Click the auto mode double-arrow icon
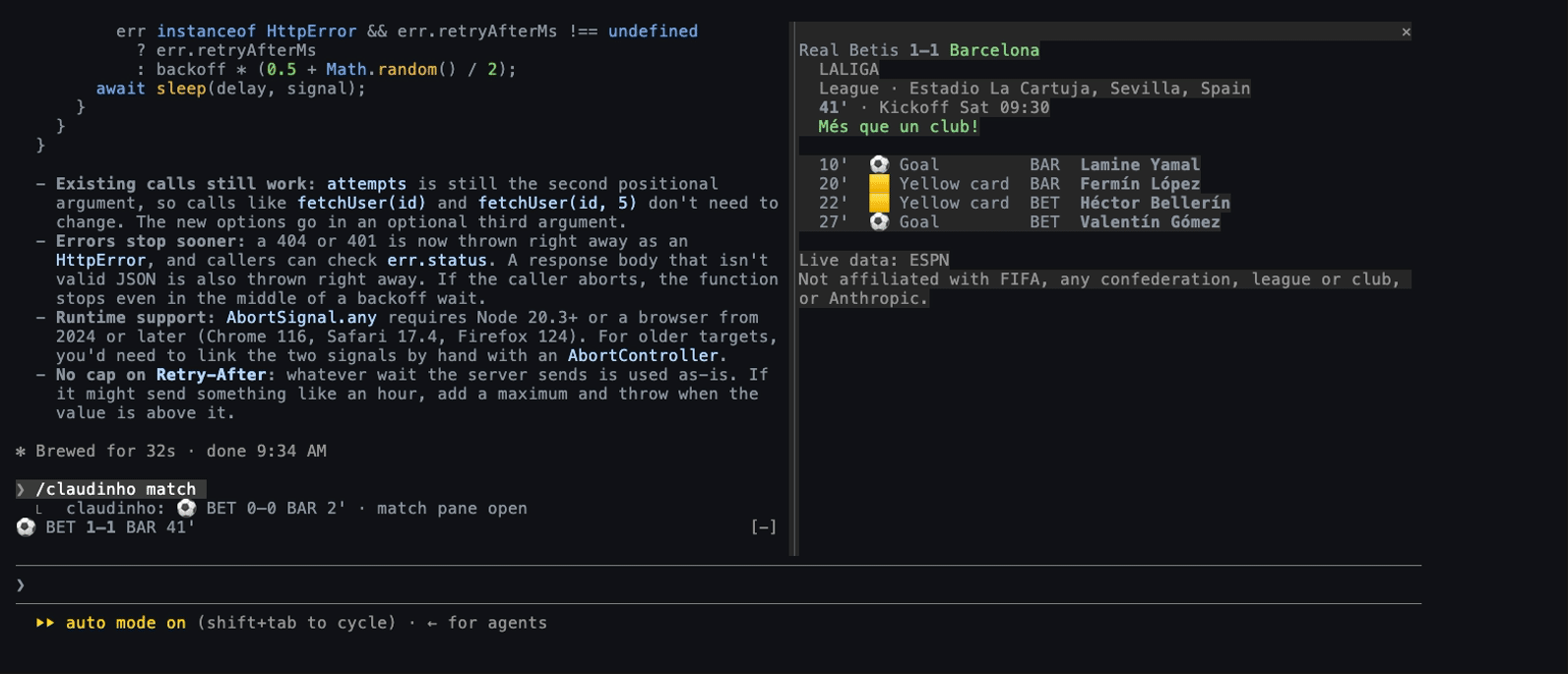1568x674 pixels. pyautogui.click(x=45, y=623)
